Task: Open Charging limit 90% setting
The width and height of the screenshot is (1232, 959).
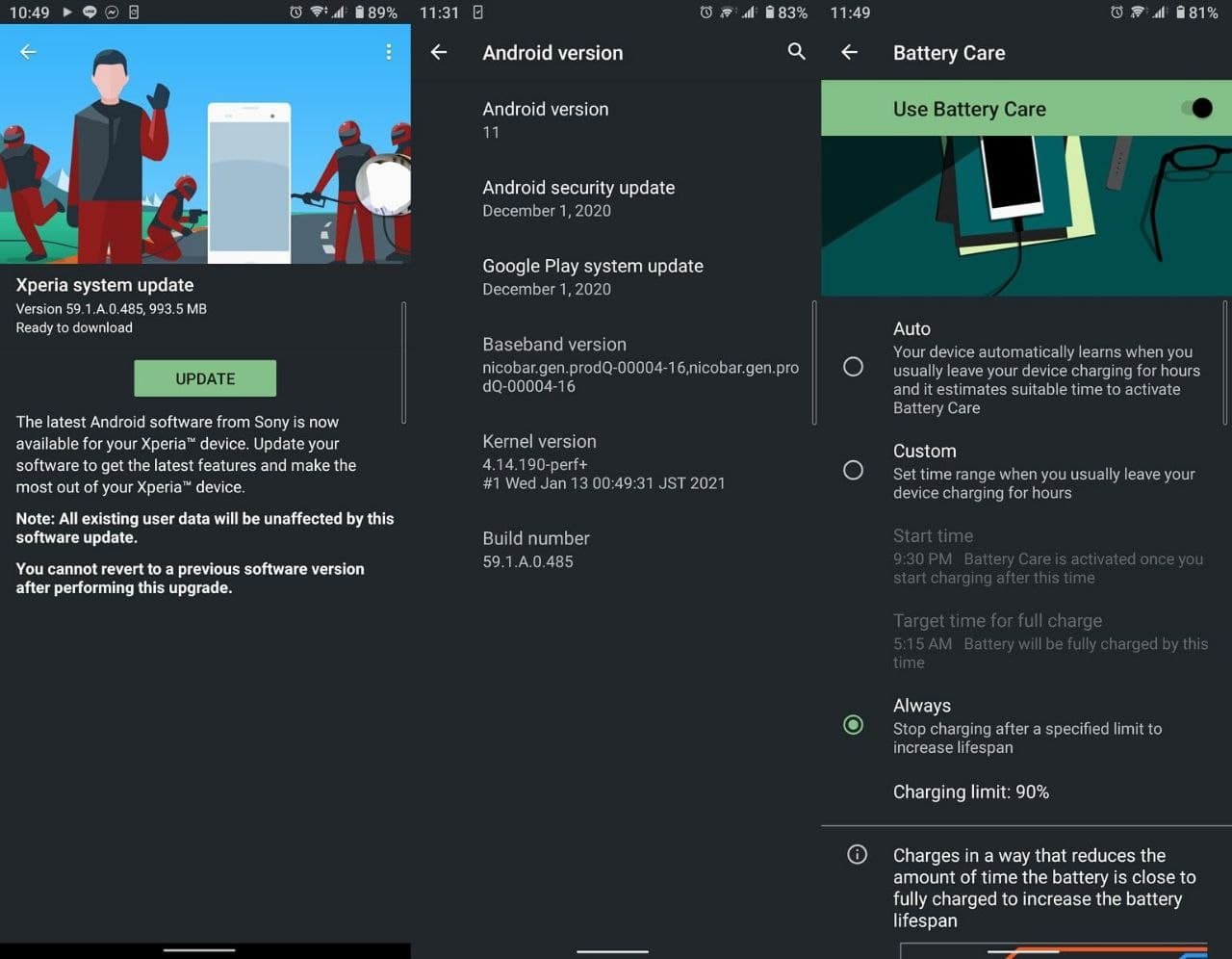Action: pyautogui.click(x=970, y=791)
